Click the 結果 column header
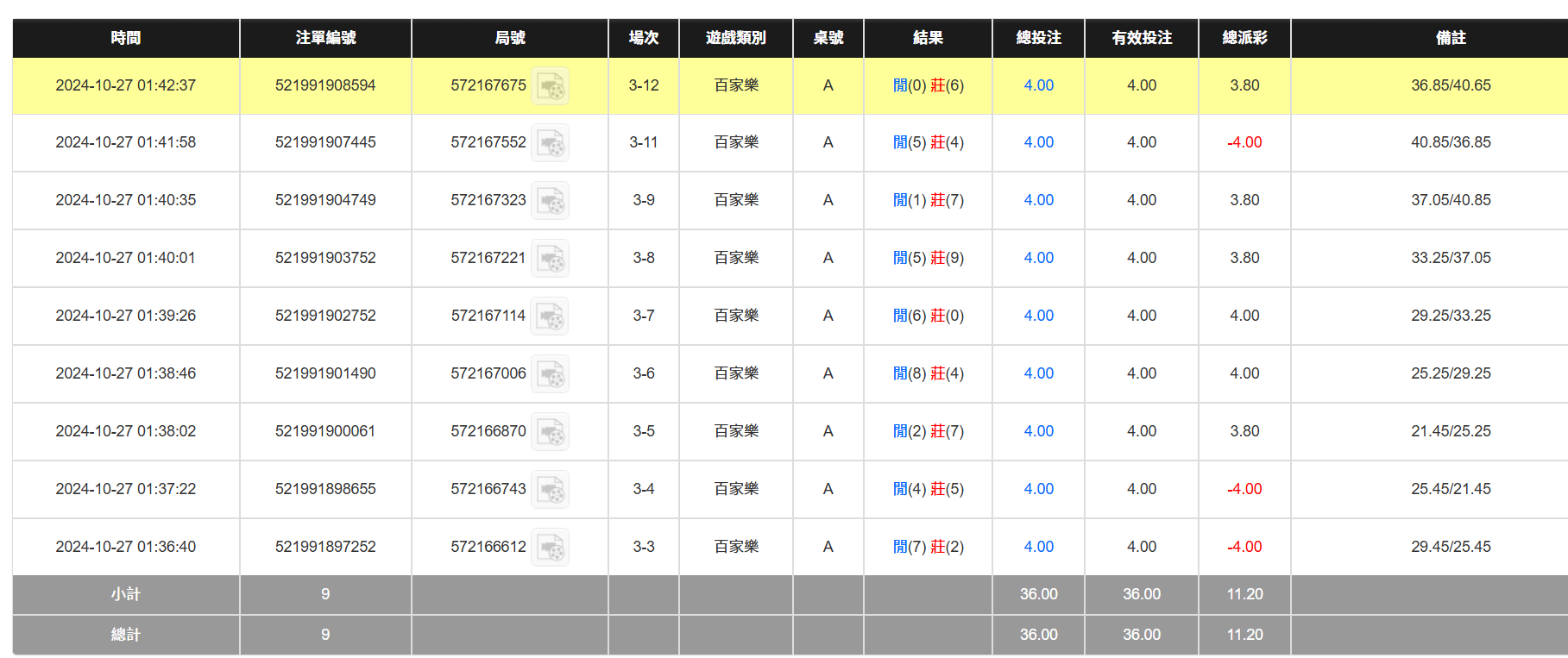 pyautogui.click(x=928, y=38)
